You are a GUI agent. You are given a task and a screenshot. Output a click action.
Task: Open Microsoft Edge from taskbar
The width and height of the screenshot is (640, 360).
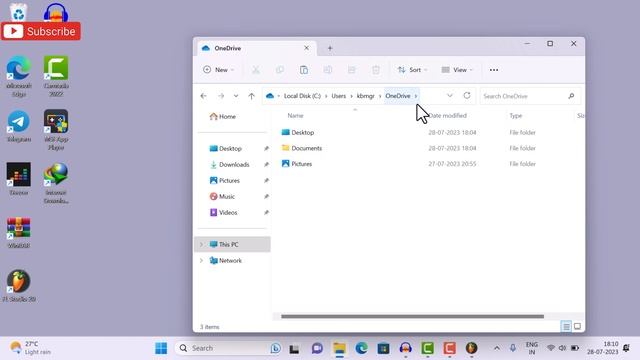point(361,349)
